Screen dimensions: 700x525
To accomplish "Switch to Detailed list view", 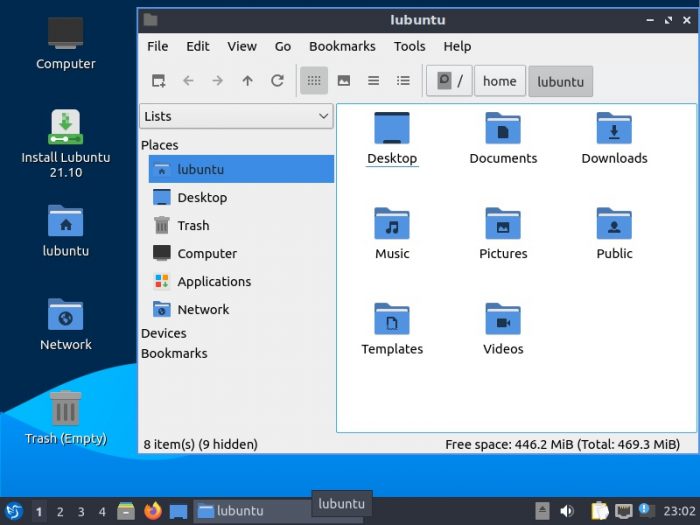I will tap(403, 81).
